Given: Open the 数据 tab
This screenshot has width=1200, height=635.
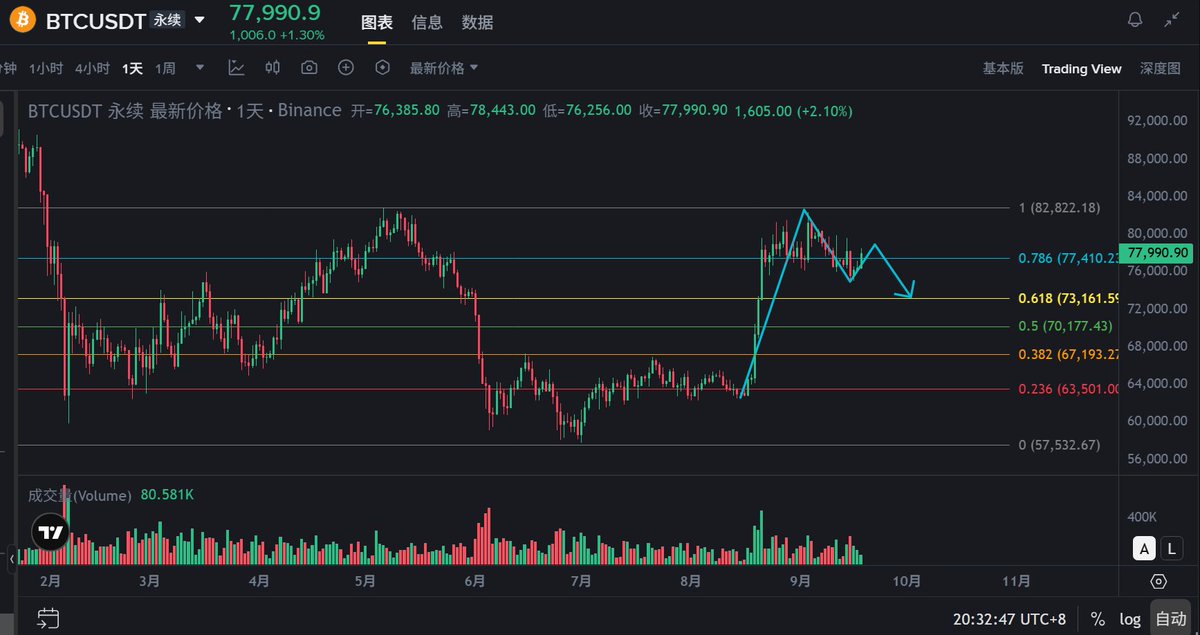Looking at the screenshot, I should click(477, 22).
